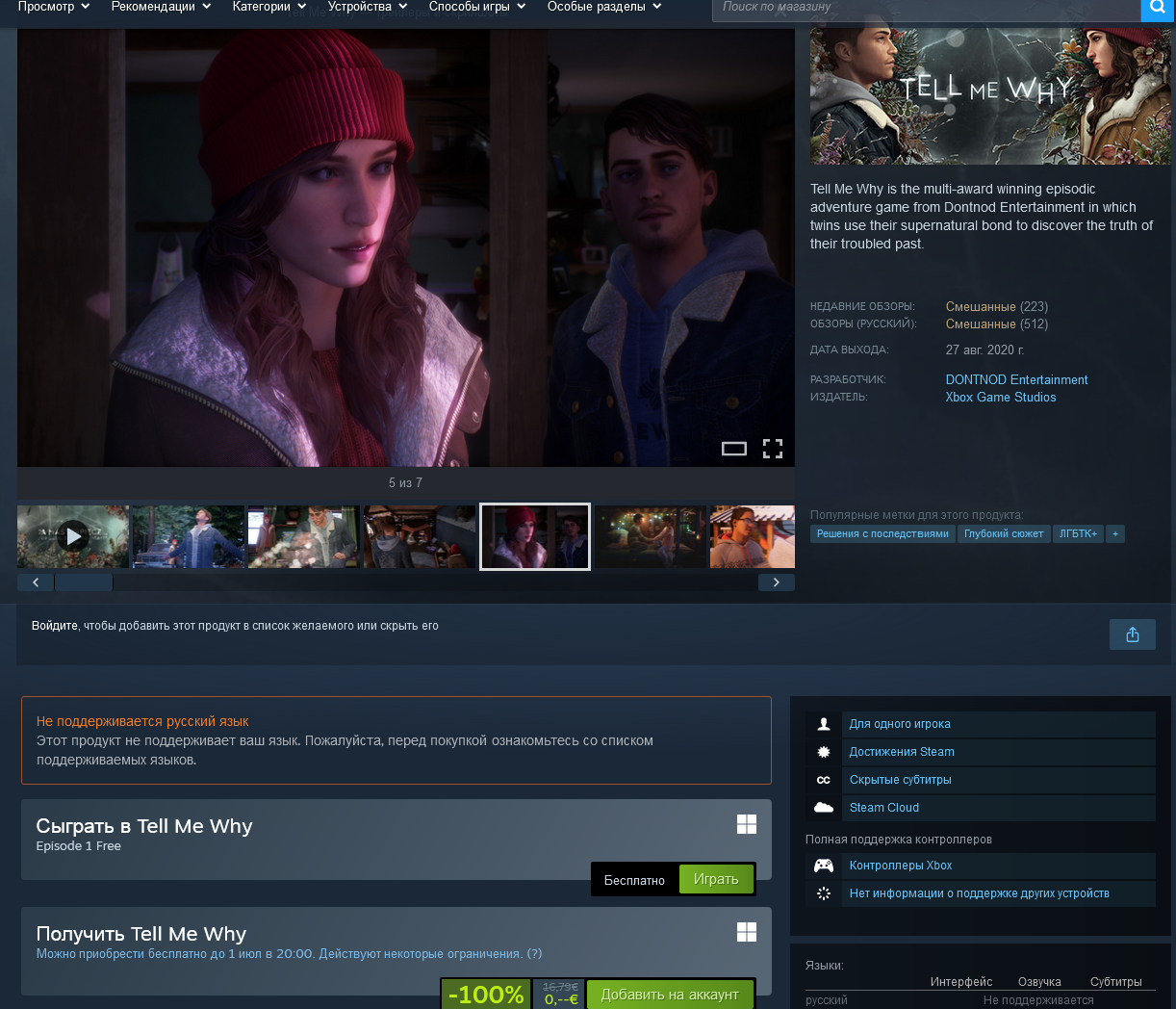Open recent reviews Смешанные (223) link
This screenshot has height=1009, width=1176.
coord(997,307)
